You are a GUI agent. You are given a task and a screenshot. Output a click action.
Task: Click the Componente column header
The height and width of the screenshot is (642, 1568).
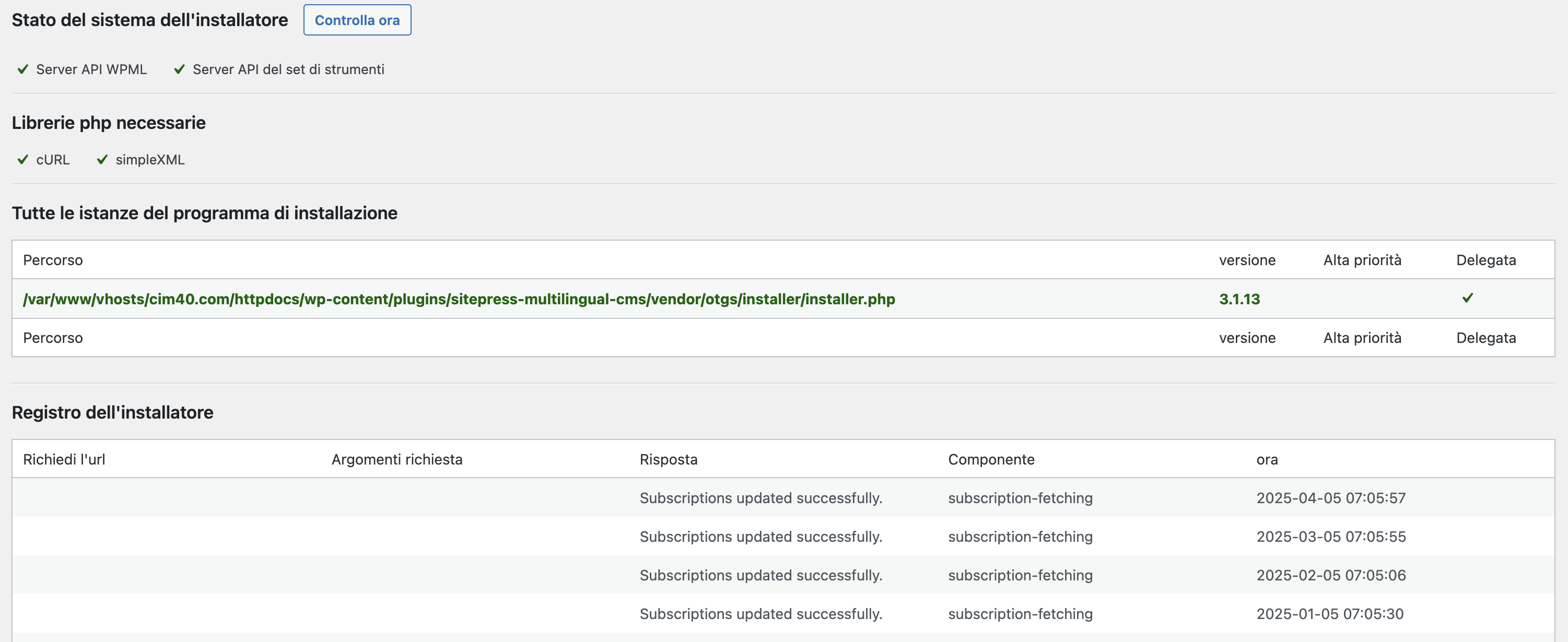(990, 459)
